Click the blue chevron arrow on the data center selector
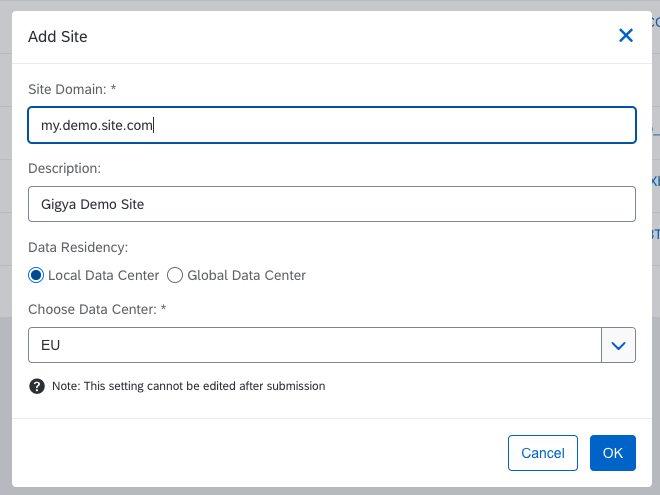This screenshot has height=495, width=660. 618,345
